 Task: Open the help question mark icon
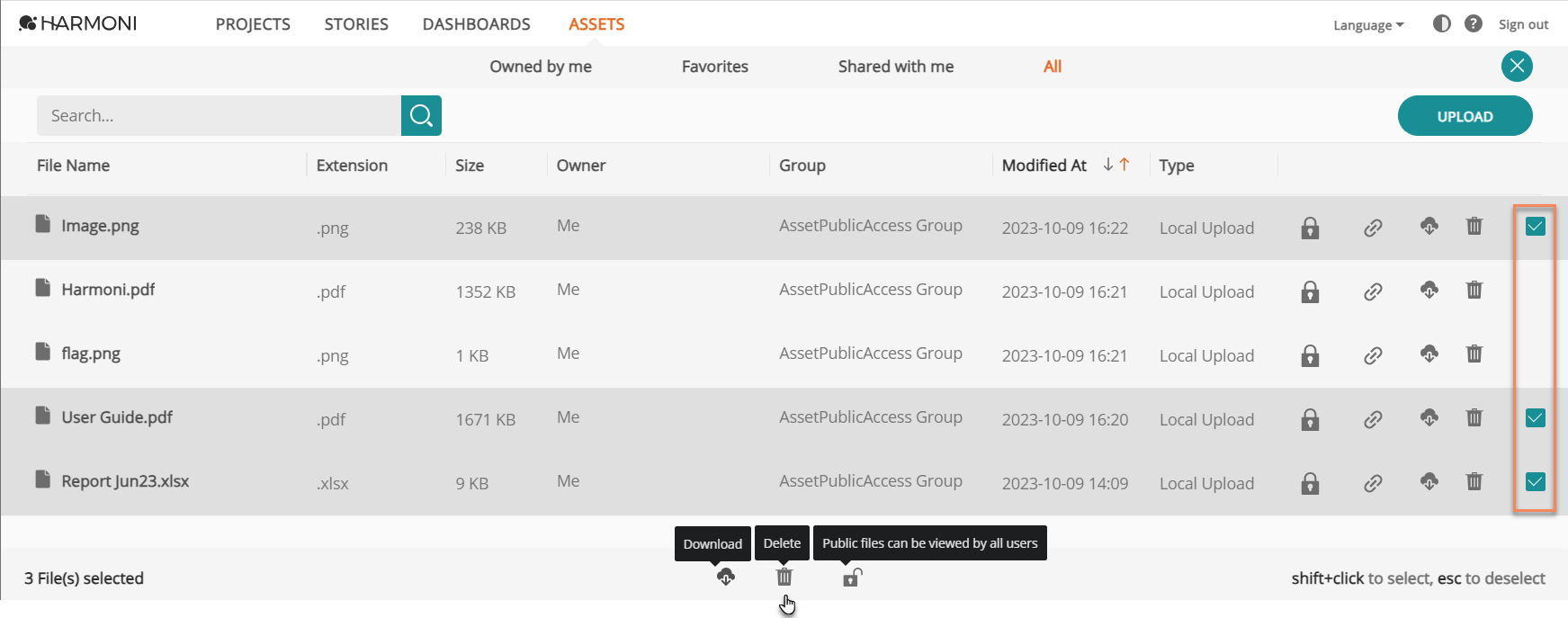coord(1474,23)
